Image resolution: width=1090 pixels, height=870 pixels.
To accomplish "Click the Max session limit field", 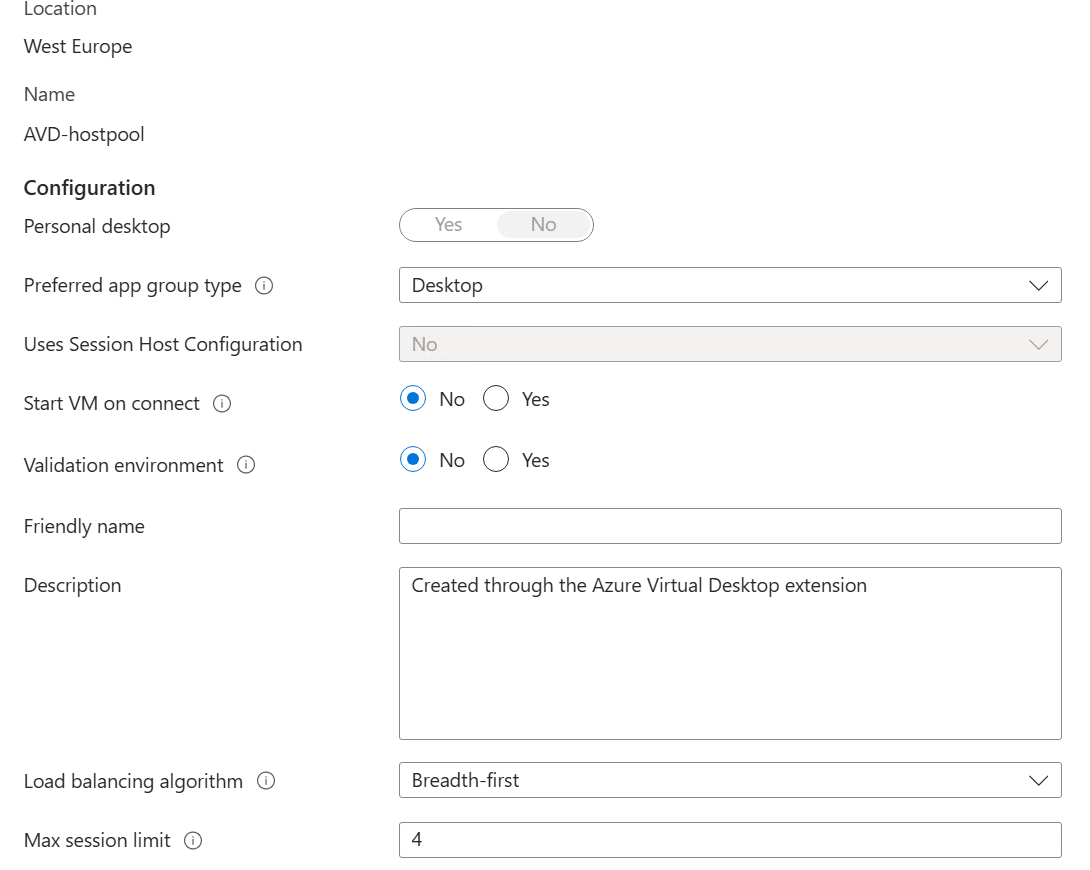I will pos(730,839).
